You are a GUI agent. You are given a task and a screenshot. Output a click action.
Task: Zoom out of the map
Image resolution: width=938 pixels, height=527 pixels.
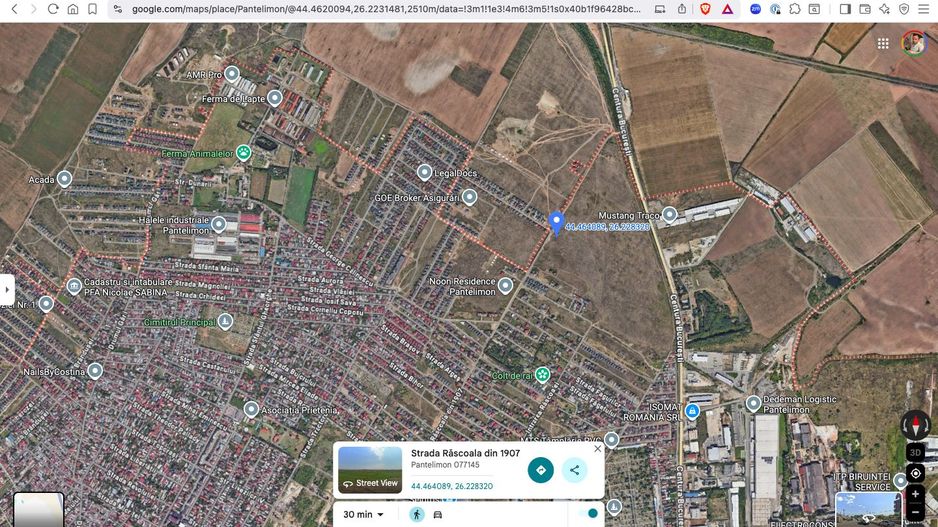click(915, 512)
